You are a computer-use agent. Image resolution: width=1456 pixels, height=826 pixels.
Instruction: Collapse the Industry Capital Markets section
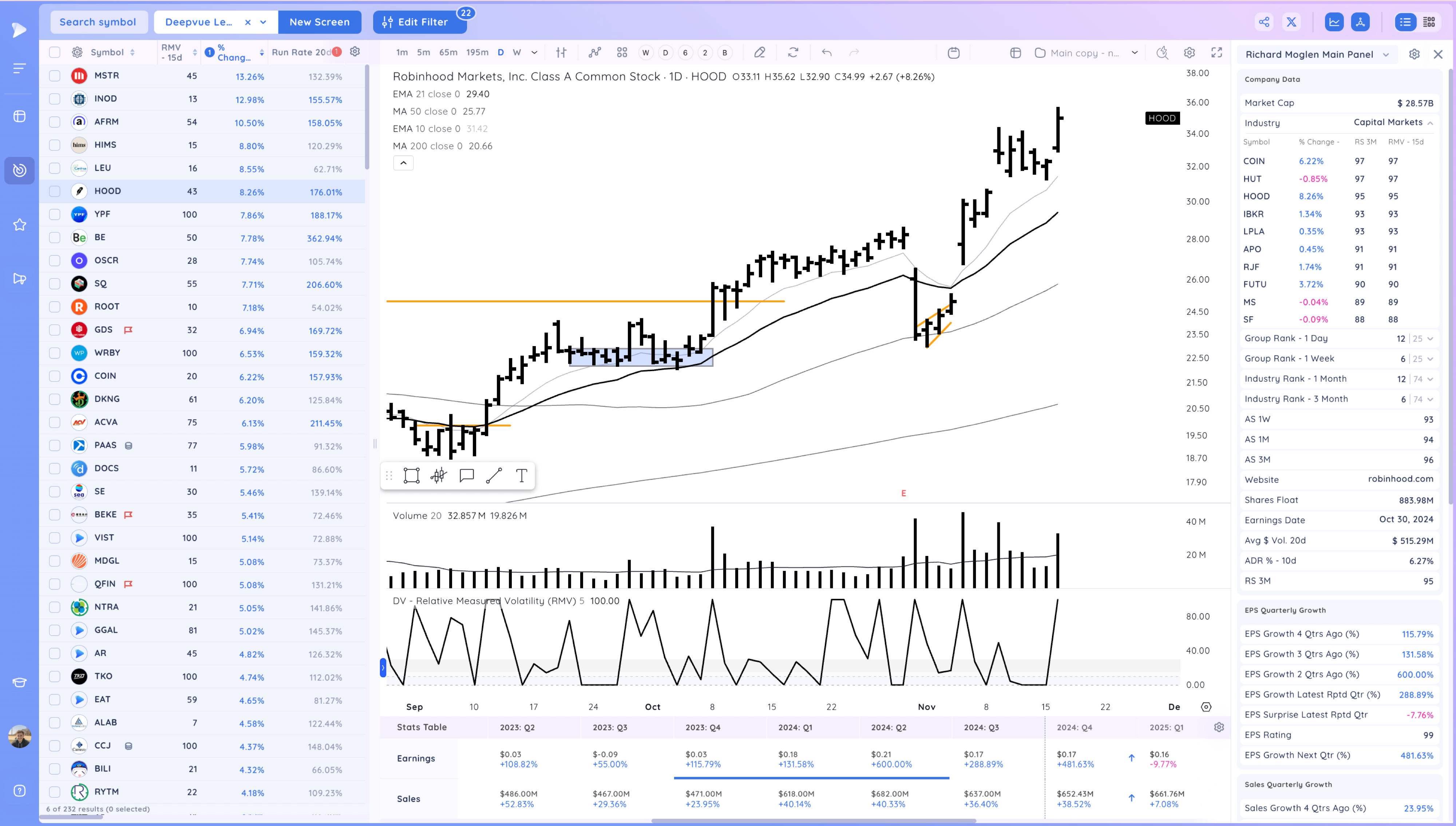(x=1430, y=123)
